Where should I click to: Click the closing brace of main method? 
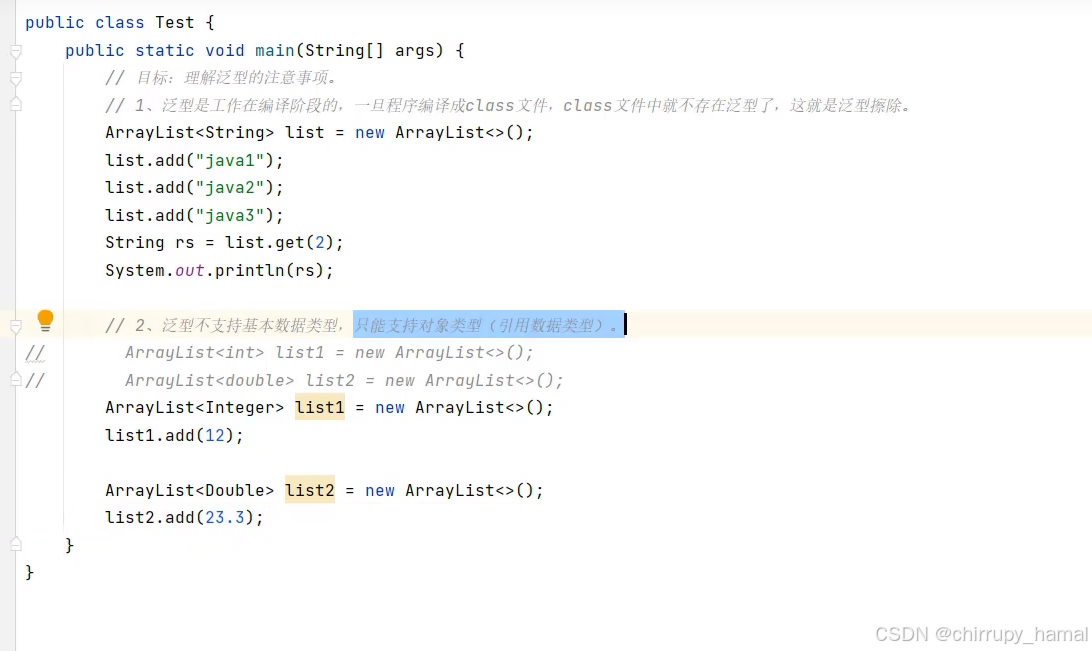click(69, 544)
